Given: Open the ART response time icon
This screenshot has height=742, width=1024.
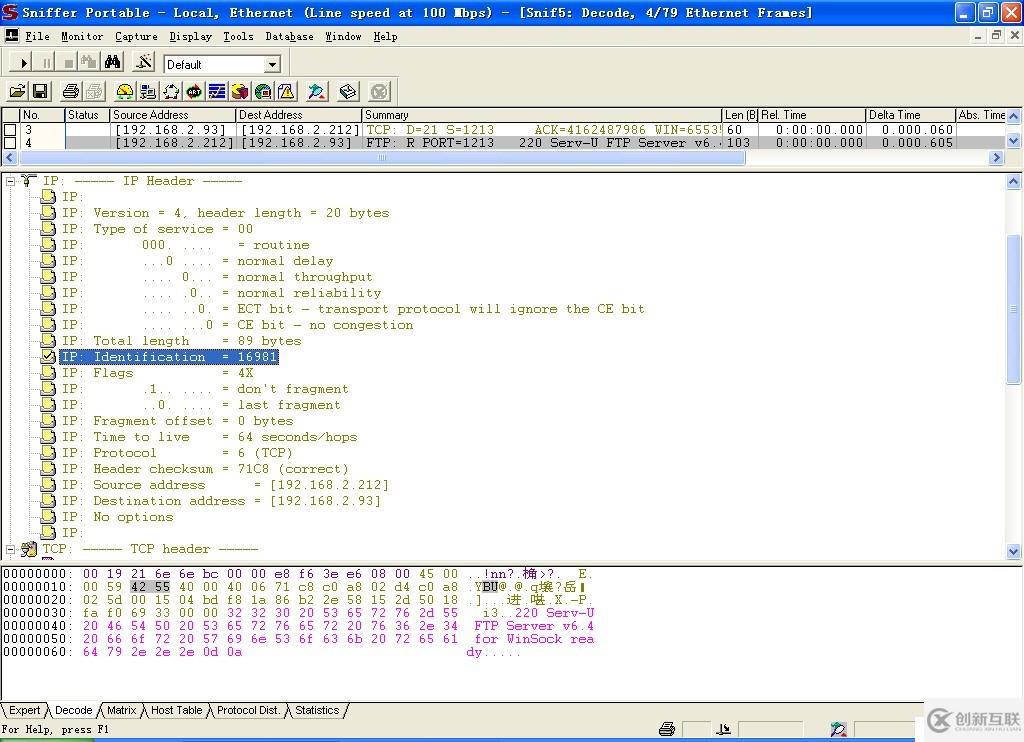Looking at the screenshot, I should 194,92.
